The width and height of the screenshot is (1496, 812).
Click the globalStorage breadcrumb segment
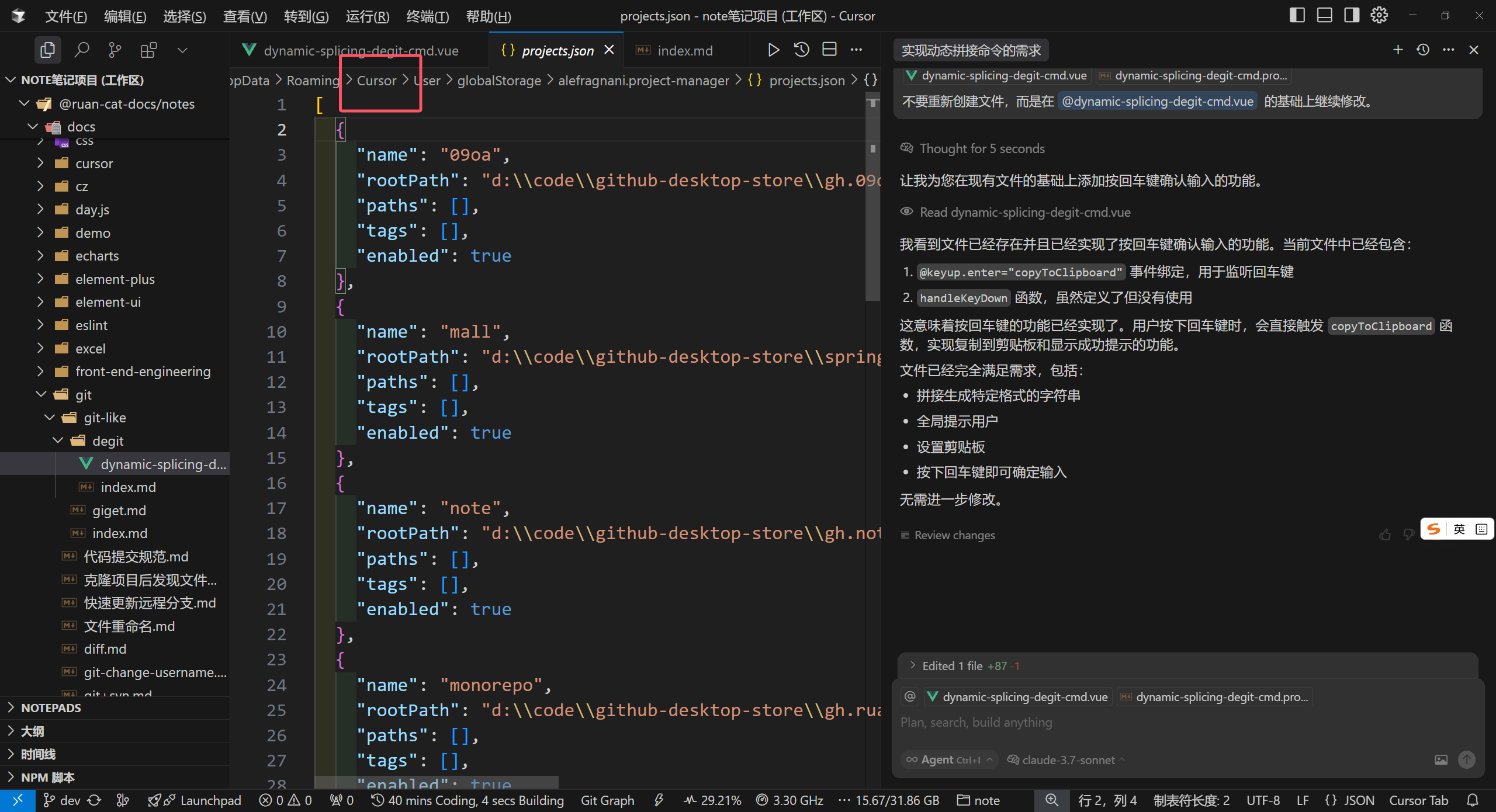point(499,81)
